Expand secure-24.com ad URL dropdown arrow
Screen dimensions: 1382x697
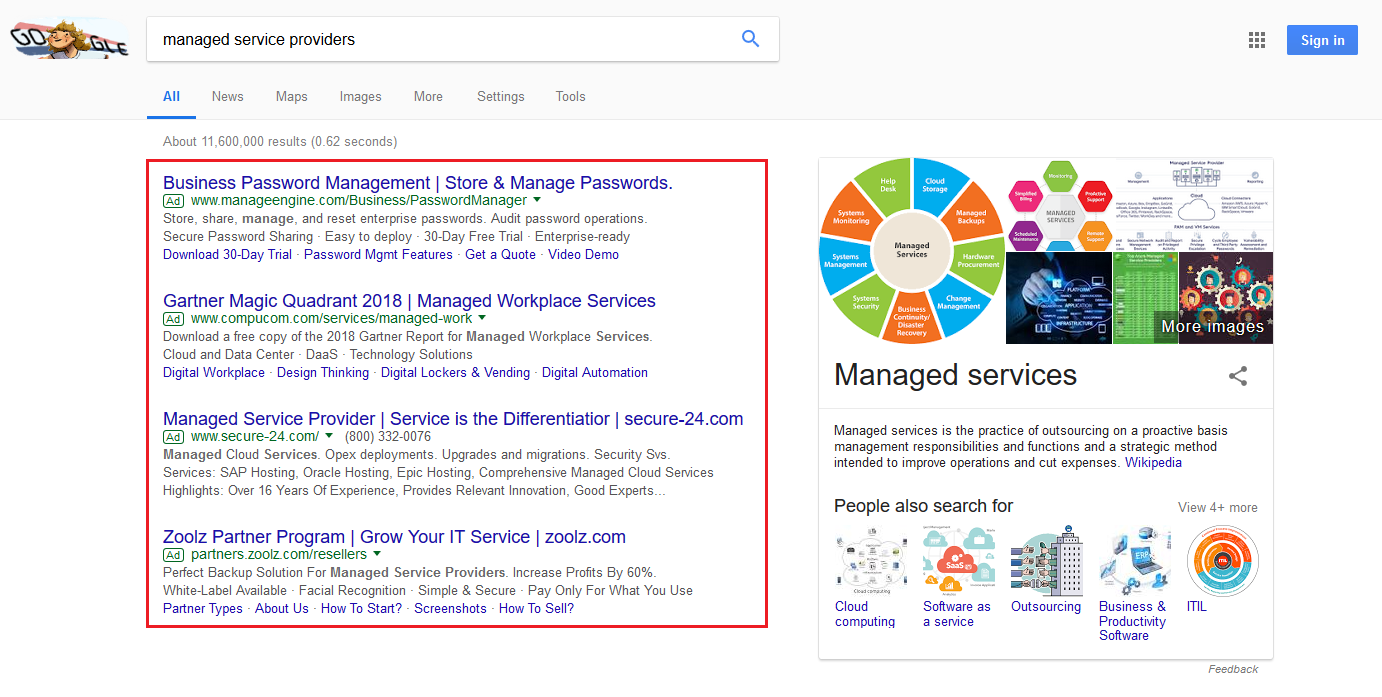pyautogui.click(x=329, y=436)
